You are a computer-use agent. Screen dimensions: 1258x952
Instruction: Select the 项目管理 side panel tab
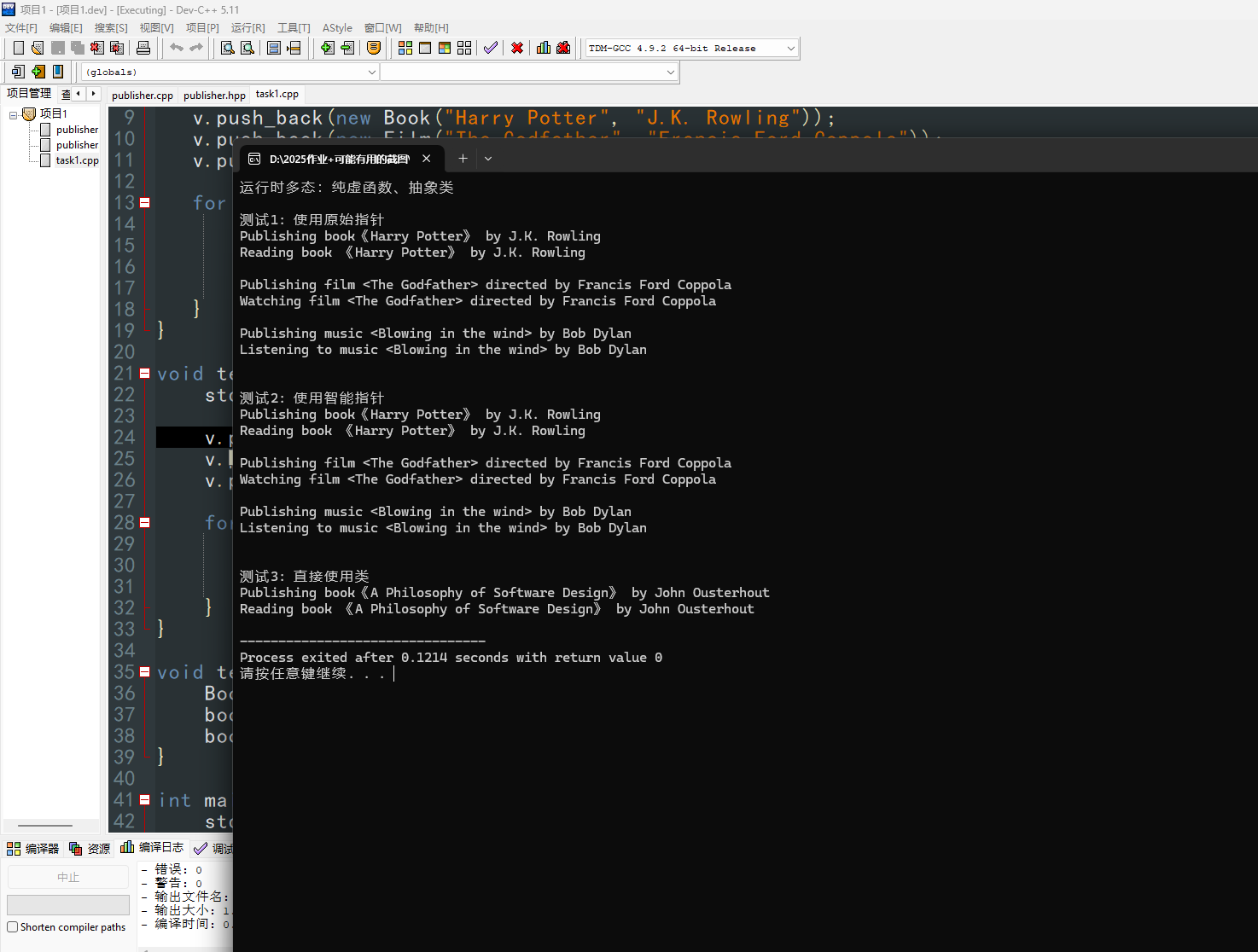[x=28, y=94]
